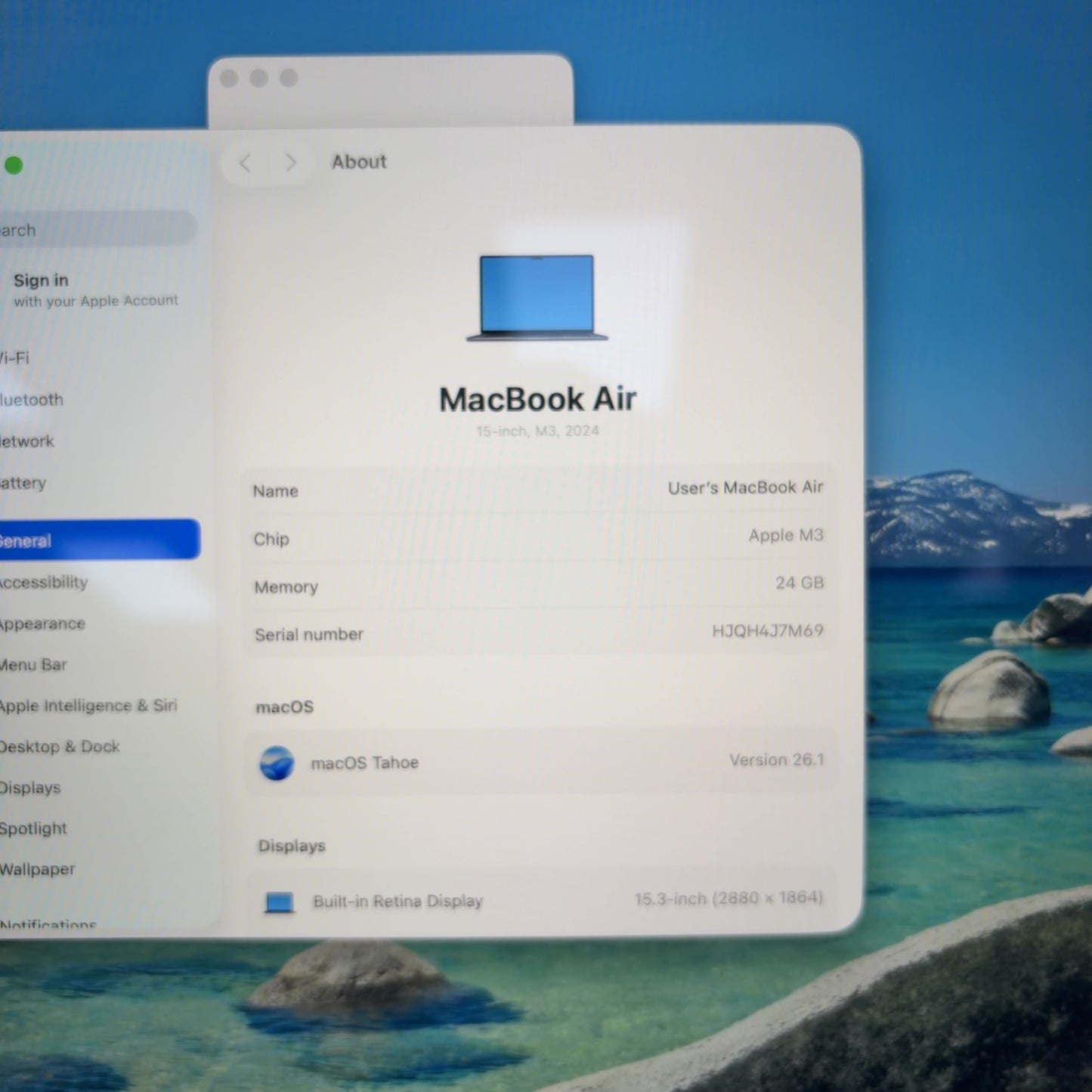Click the "Apple M3" chip value

[786, 535]
